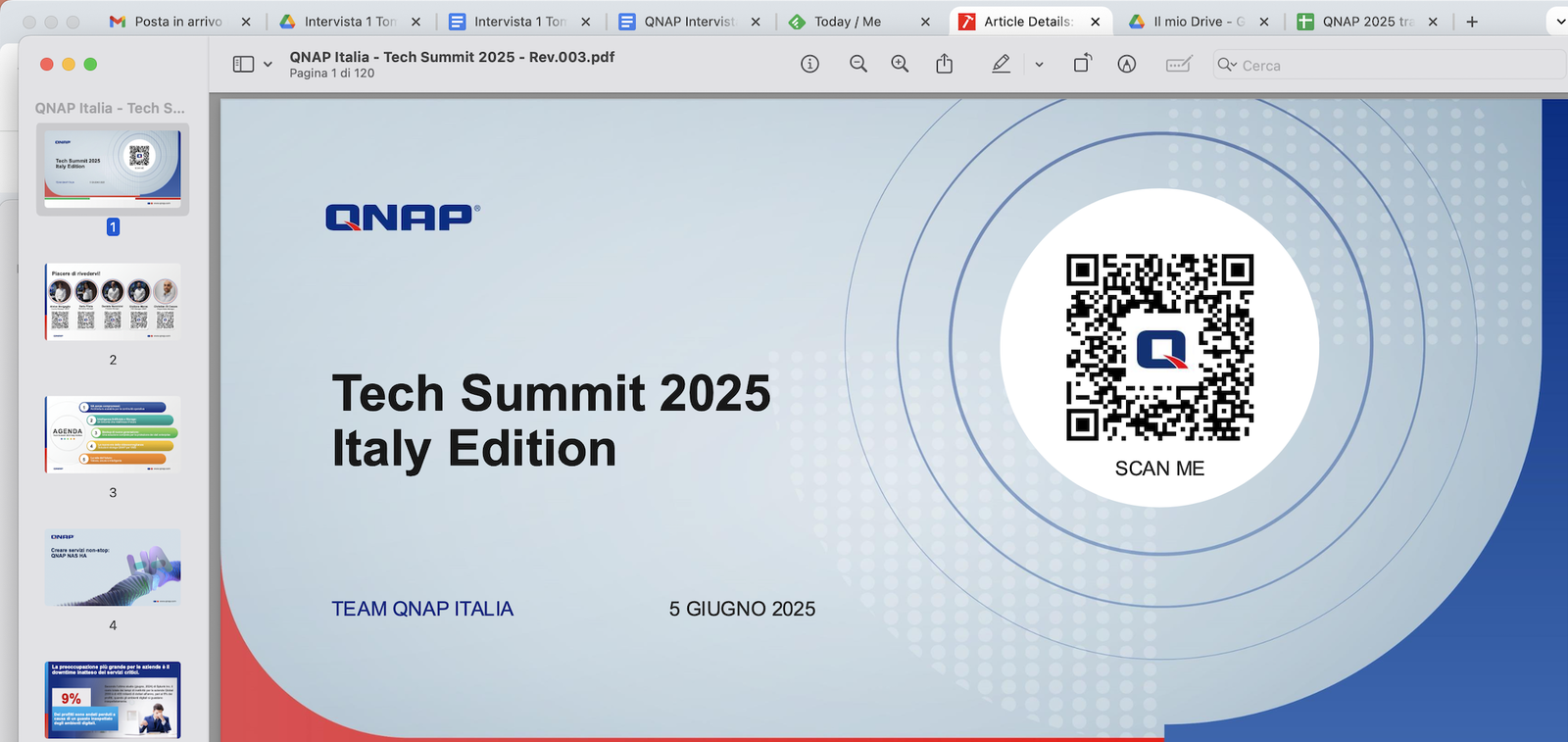This screenshot has width=1568, height=742.
Task: Select page 4 thumbnail in sidebar
Action: [x=113, y=568]
